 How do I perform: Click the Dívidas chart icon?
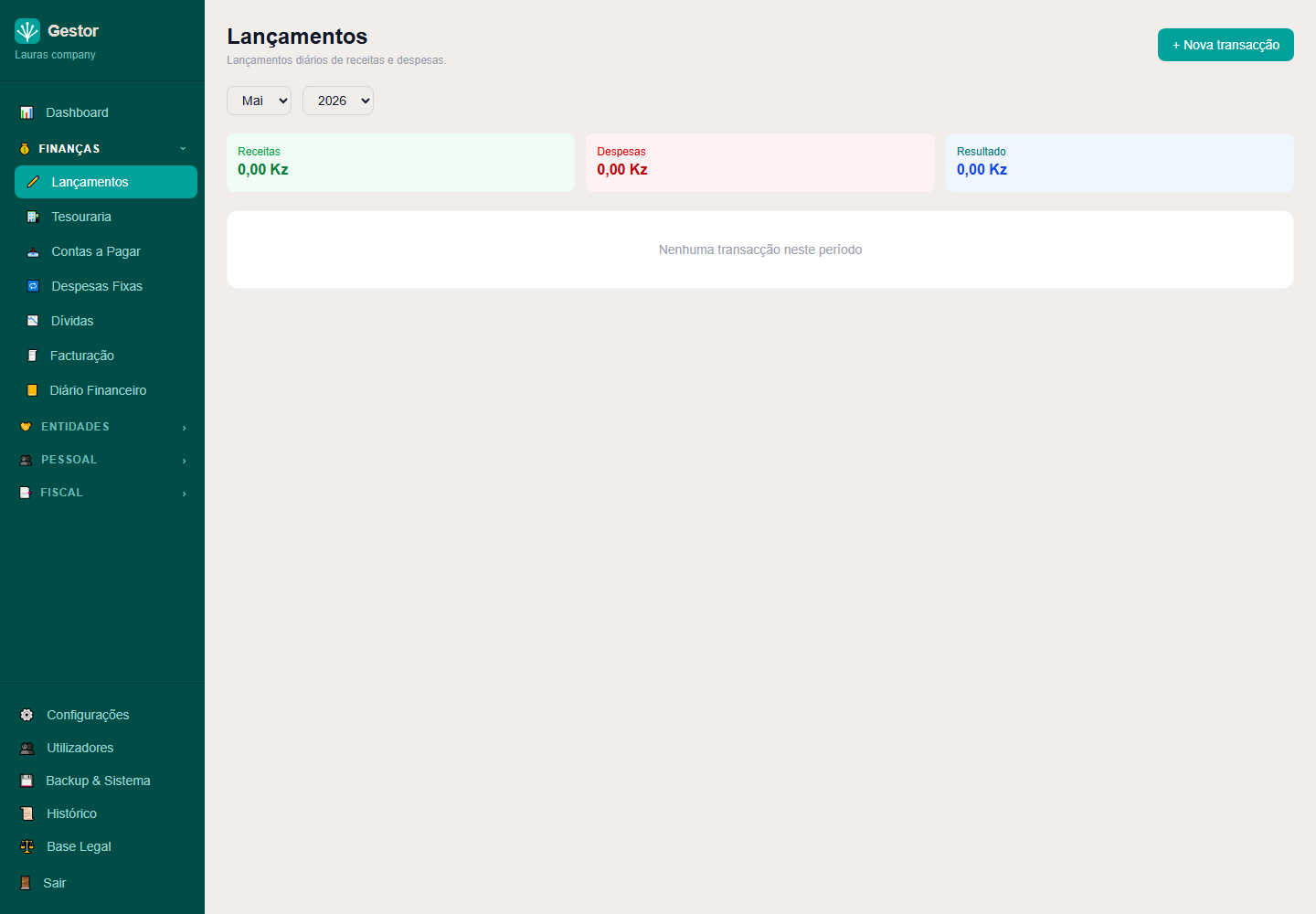[x=33, y=321]
